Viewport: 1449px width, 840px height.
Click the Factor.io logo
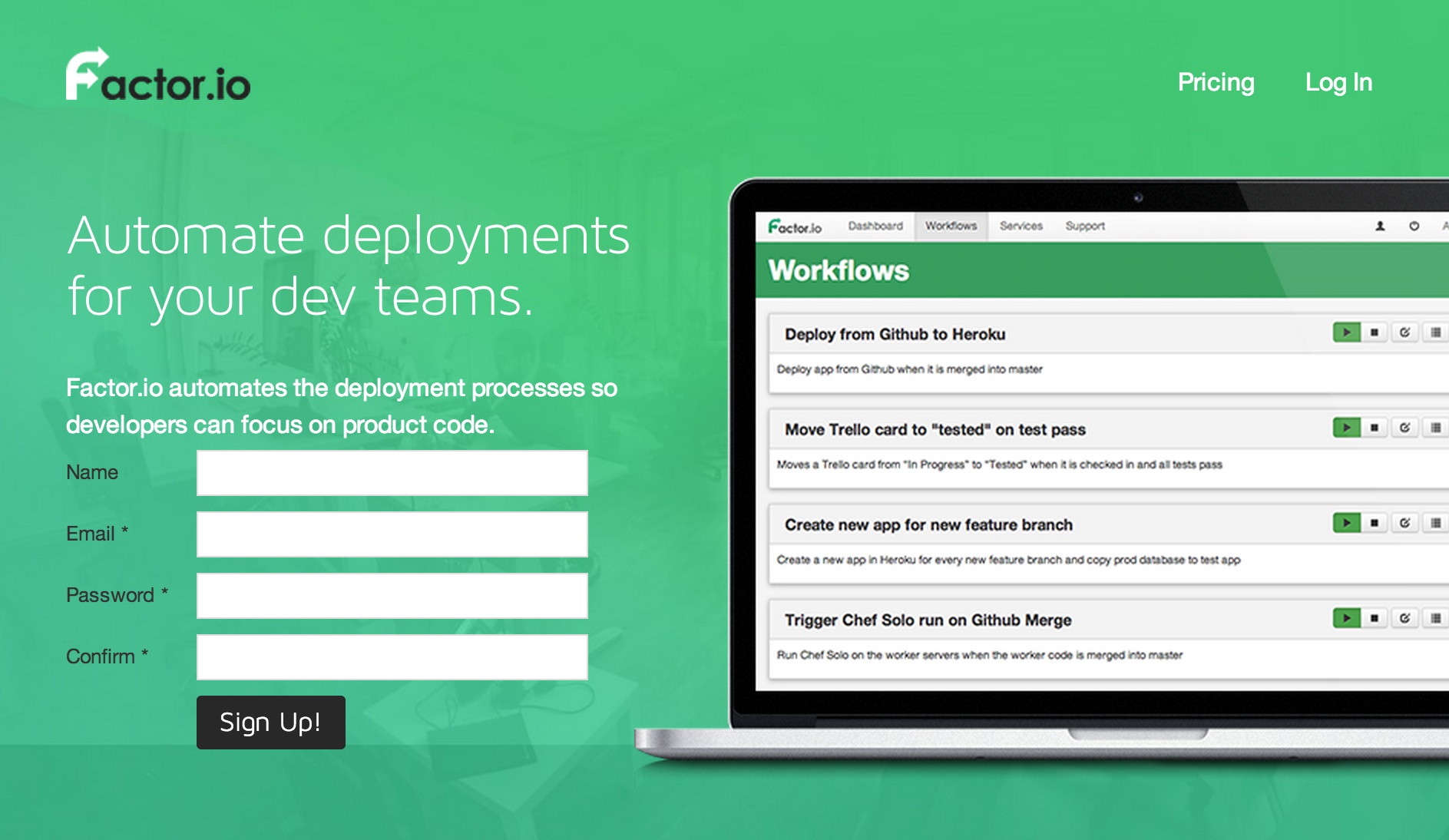click(158, 74)
